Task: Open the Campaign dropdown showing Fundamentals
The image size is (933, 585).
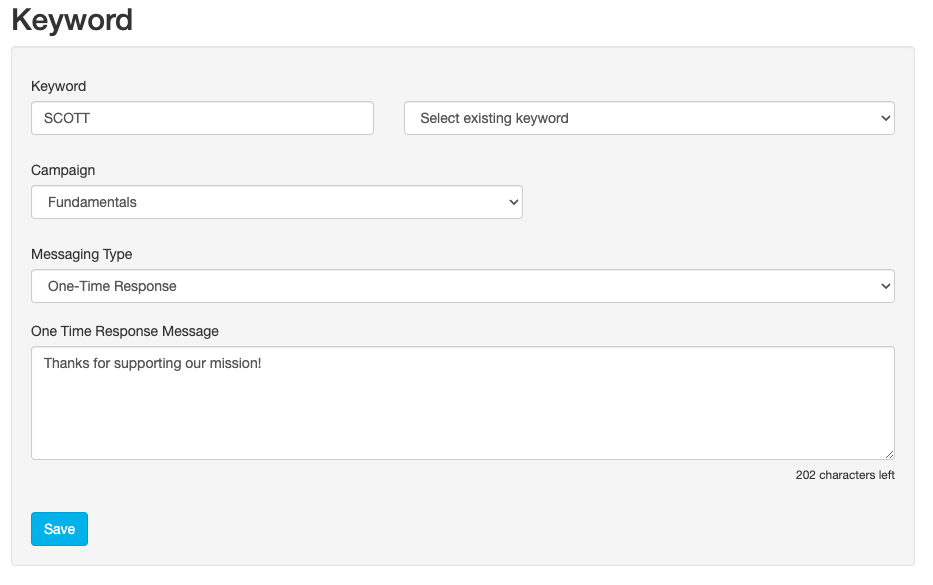Action: click(x=276, y=202)
